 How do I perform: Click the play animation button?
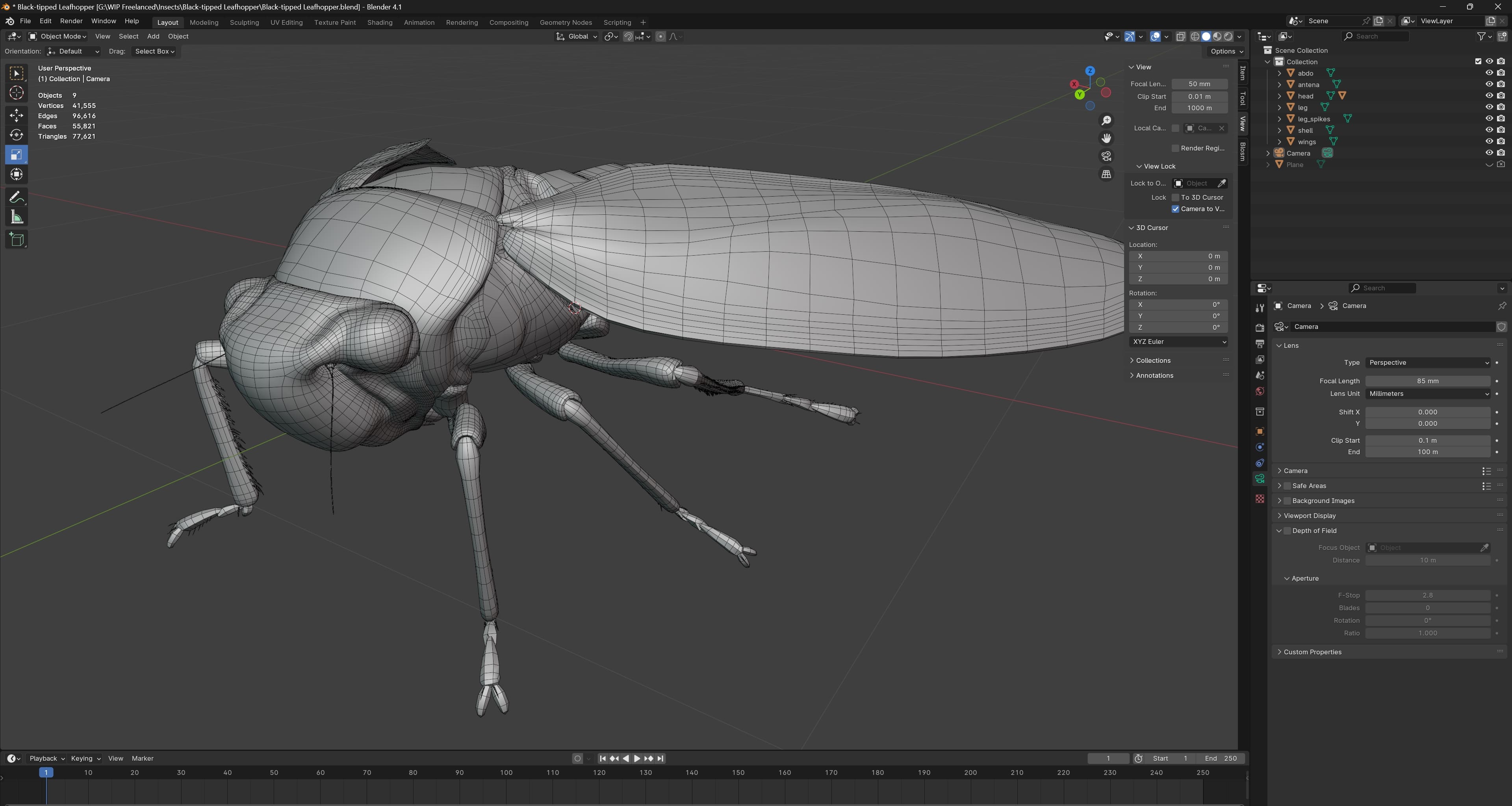(x=637, y=758)
